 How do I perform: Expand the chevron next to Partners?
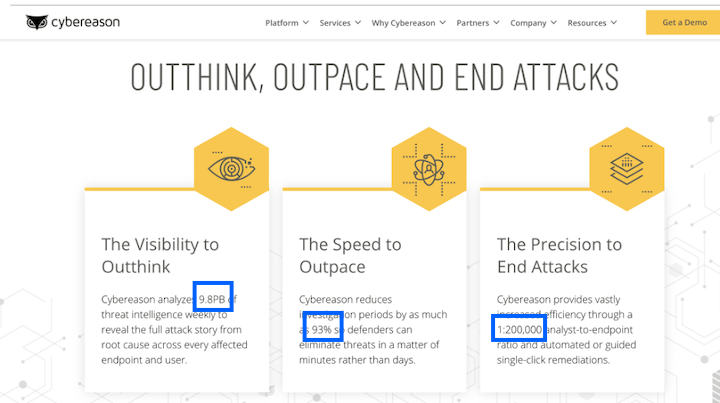coord(496,22)
